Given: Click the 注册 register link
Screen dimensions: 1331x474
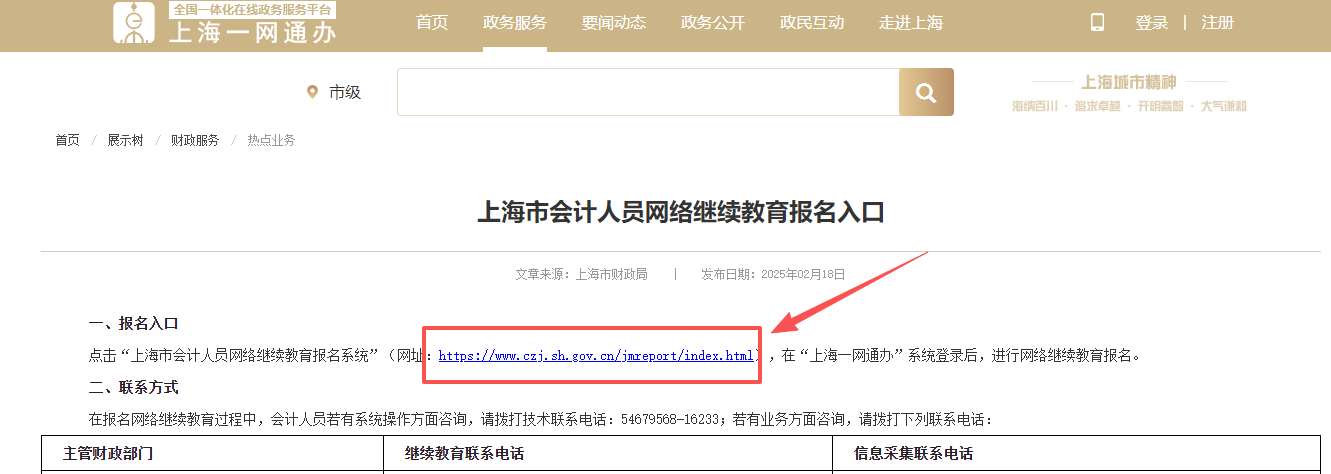Looking at the screenshot, I should point(1217,23).
